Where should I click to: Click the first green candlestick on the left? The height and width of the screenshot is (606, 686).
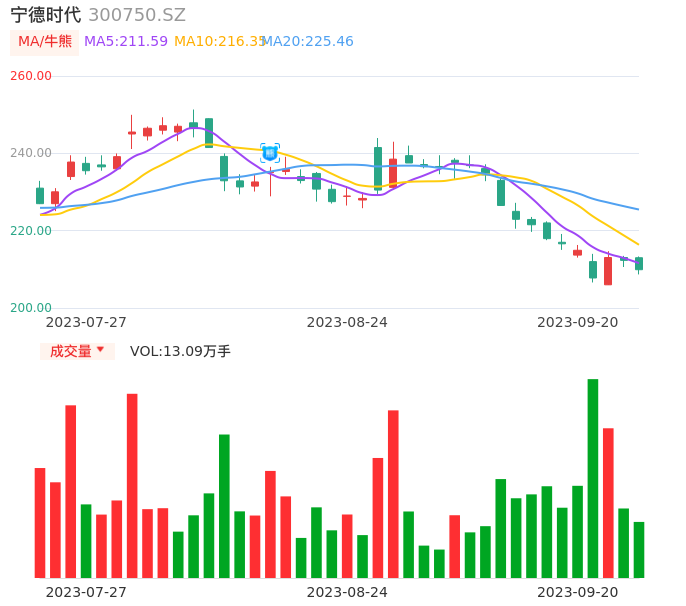40,196
